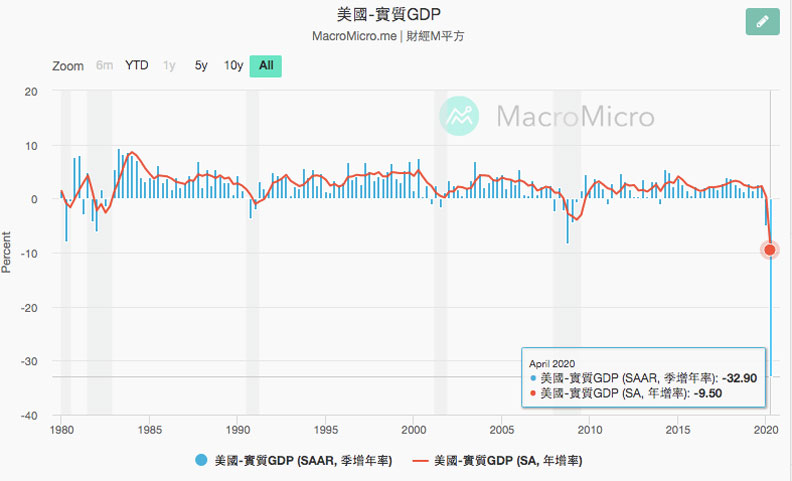Select the 10y zoom range
The width and height of the screenshot is (792, 481).
point(233,66)
